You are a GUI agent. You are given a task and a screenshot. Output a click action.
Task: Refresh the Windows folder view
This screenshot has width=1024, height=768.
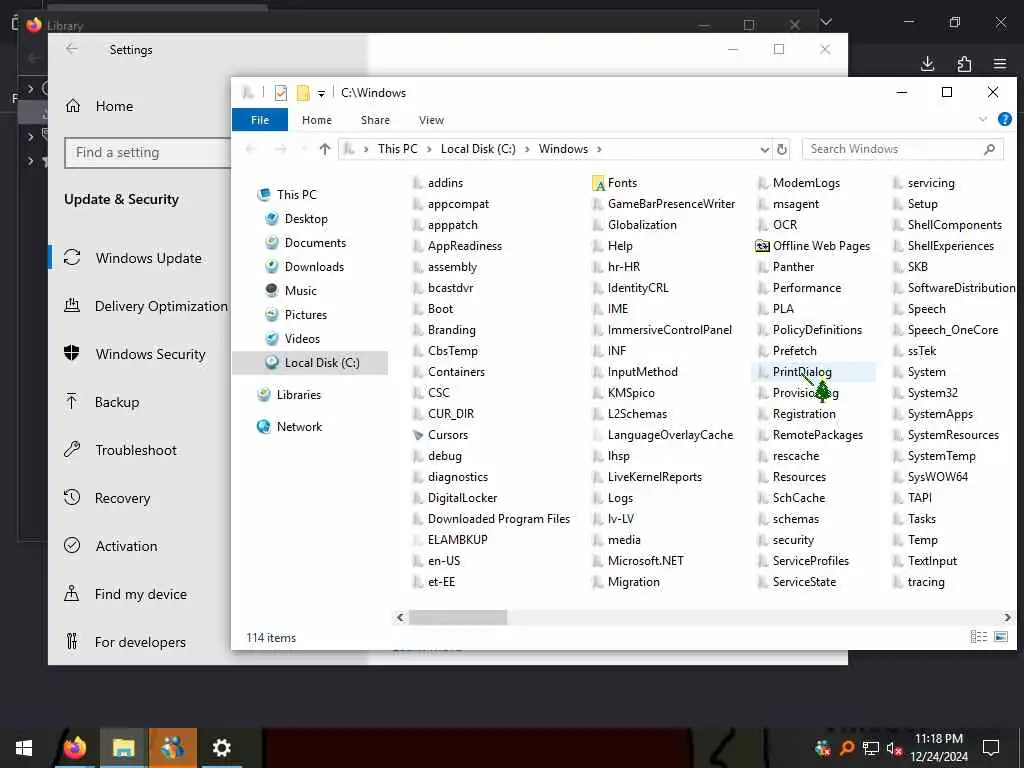tap(782, 150)
